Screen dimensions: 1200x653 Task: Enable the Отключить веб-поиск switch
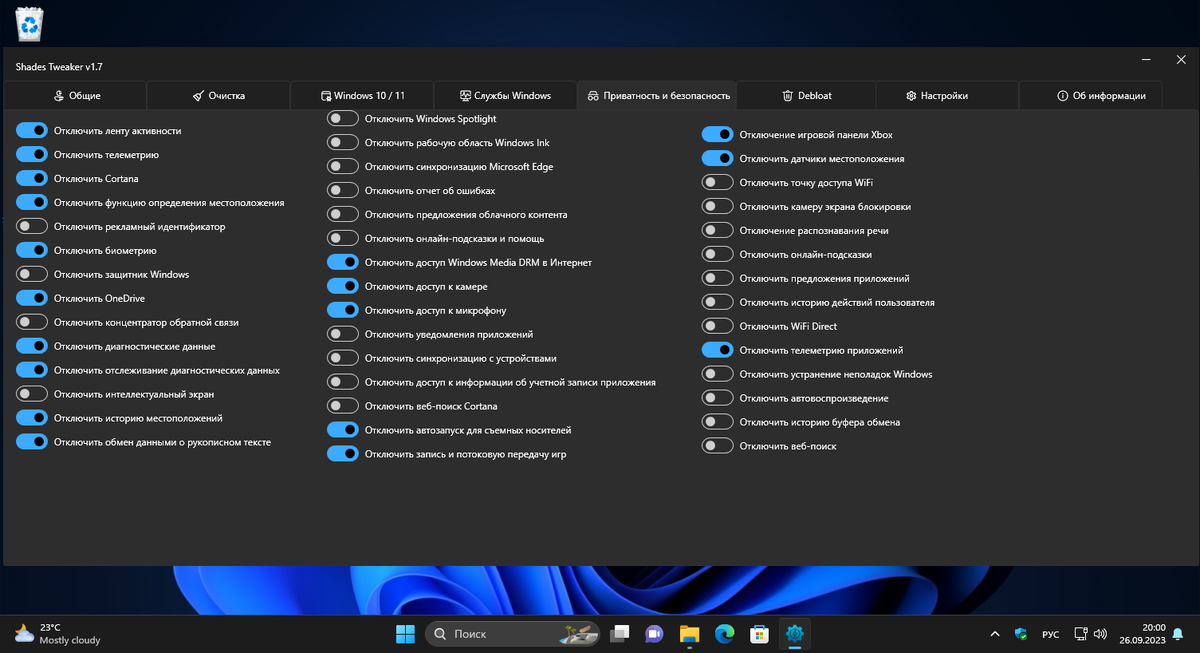coord(718,446)
